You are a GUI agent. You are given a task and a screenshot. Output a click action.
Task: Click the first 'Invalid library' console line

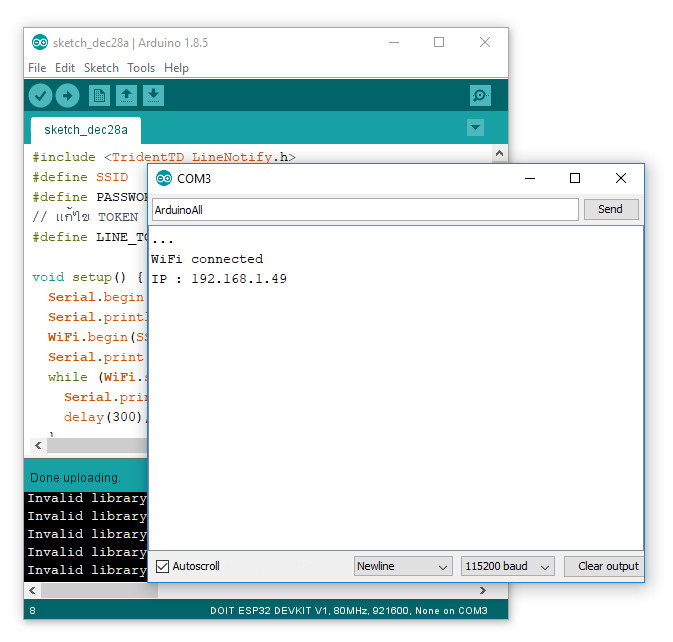tap(87, 498)
